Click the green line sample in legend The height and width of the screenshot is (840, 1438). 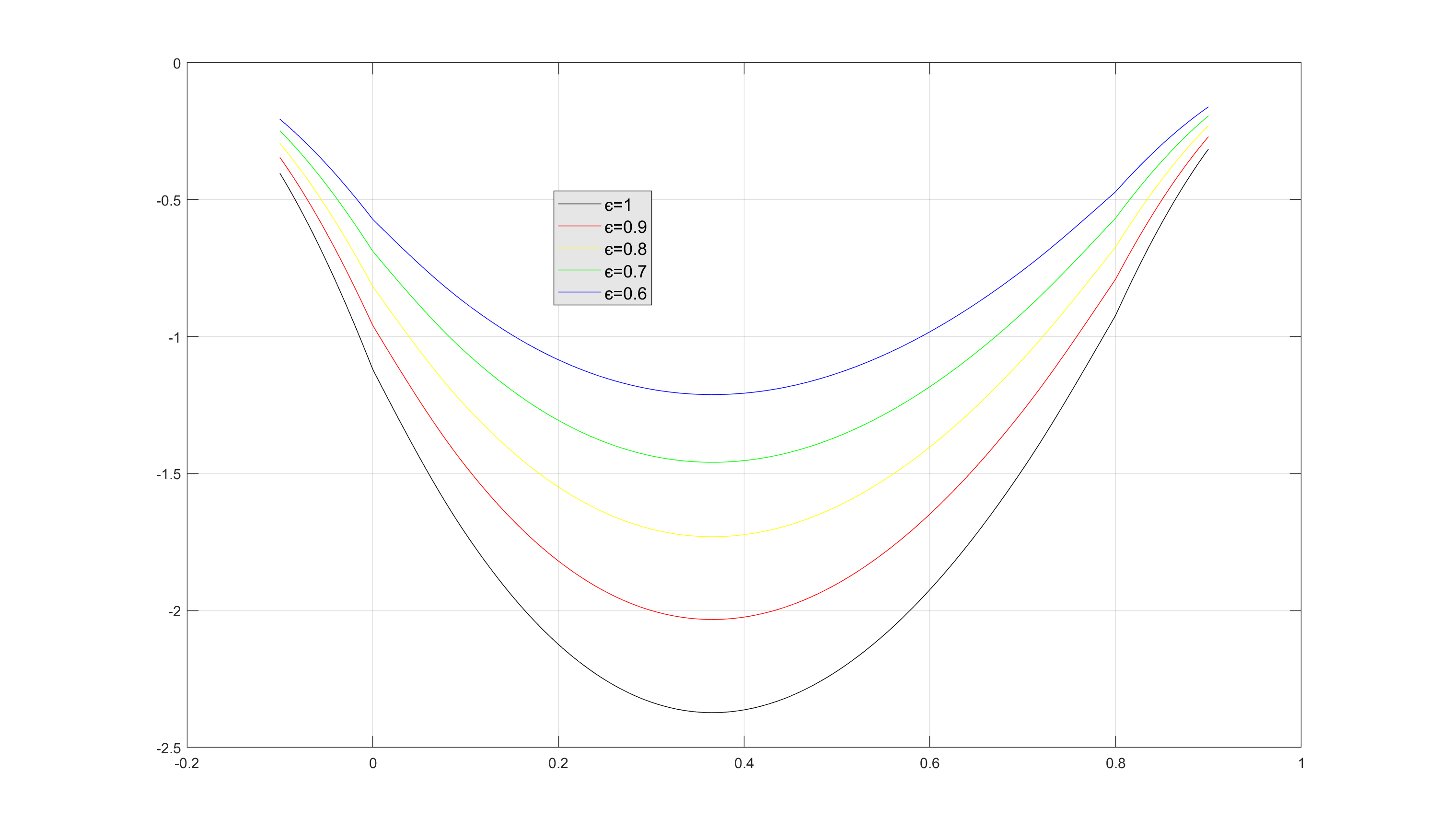579,270
